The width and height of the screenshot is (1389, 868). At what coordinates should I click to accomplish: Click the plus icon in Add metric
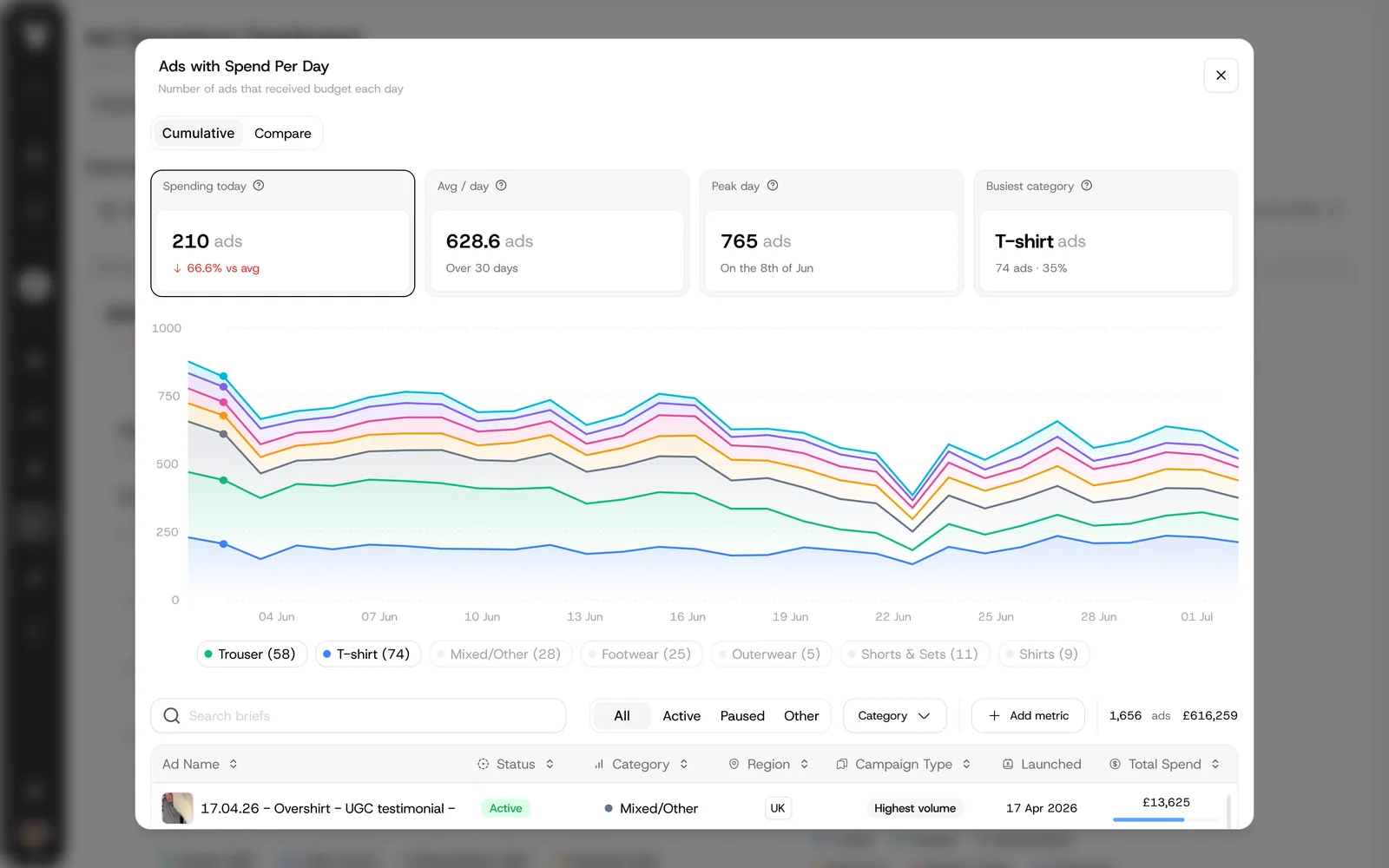point(995,715)
